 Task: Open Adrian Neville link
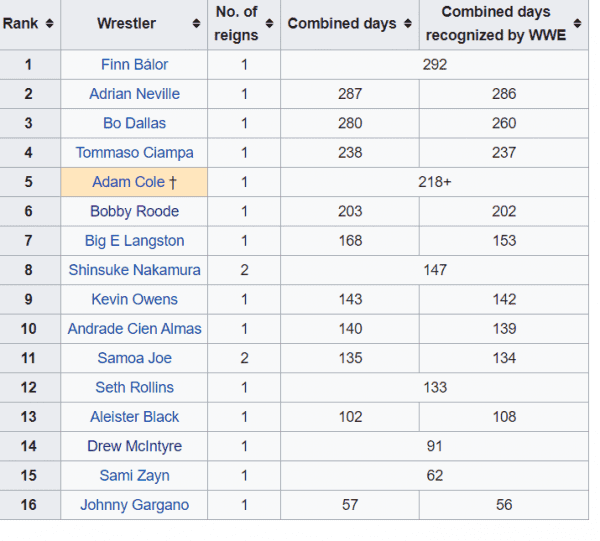[x=134, y=94]
